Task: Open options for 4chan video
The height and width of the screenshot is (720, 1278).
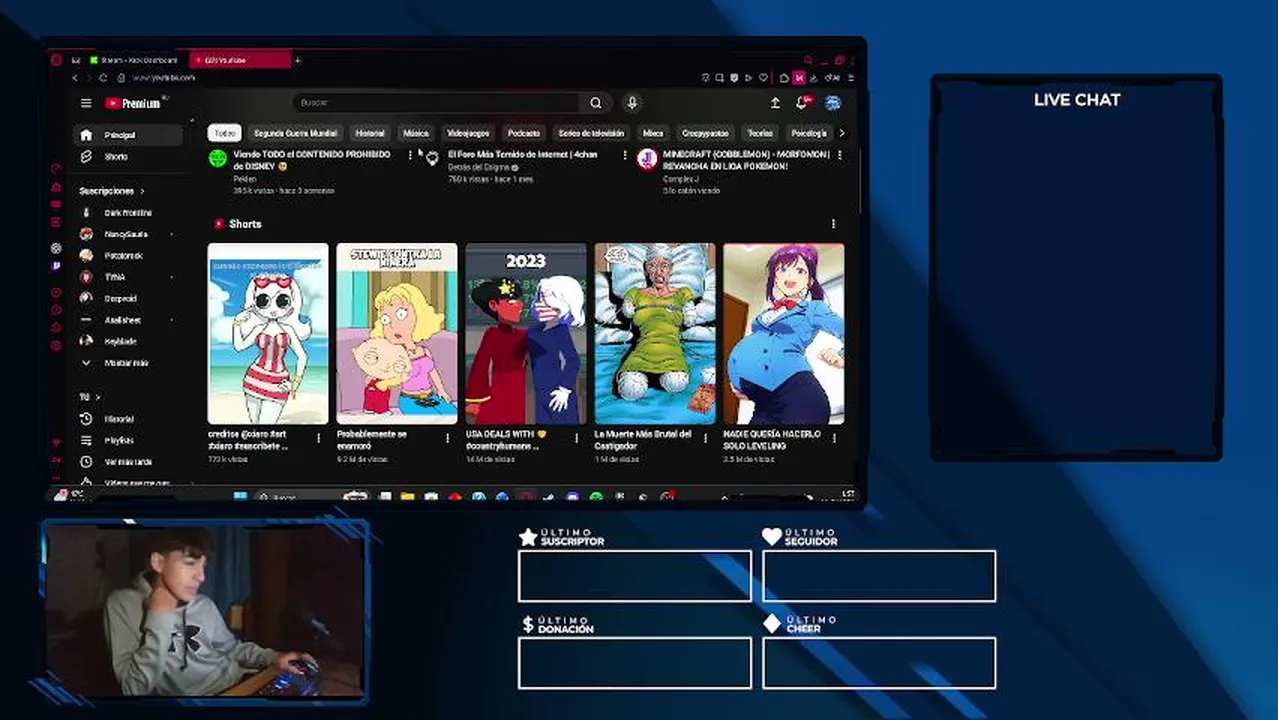Action: click(625, 156)
